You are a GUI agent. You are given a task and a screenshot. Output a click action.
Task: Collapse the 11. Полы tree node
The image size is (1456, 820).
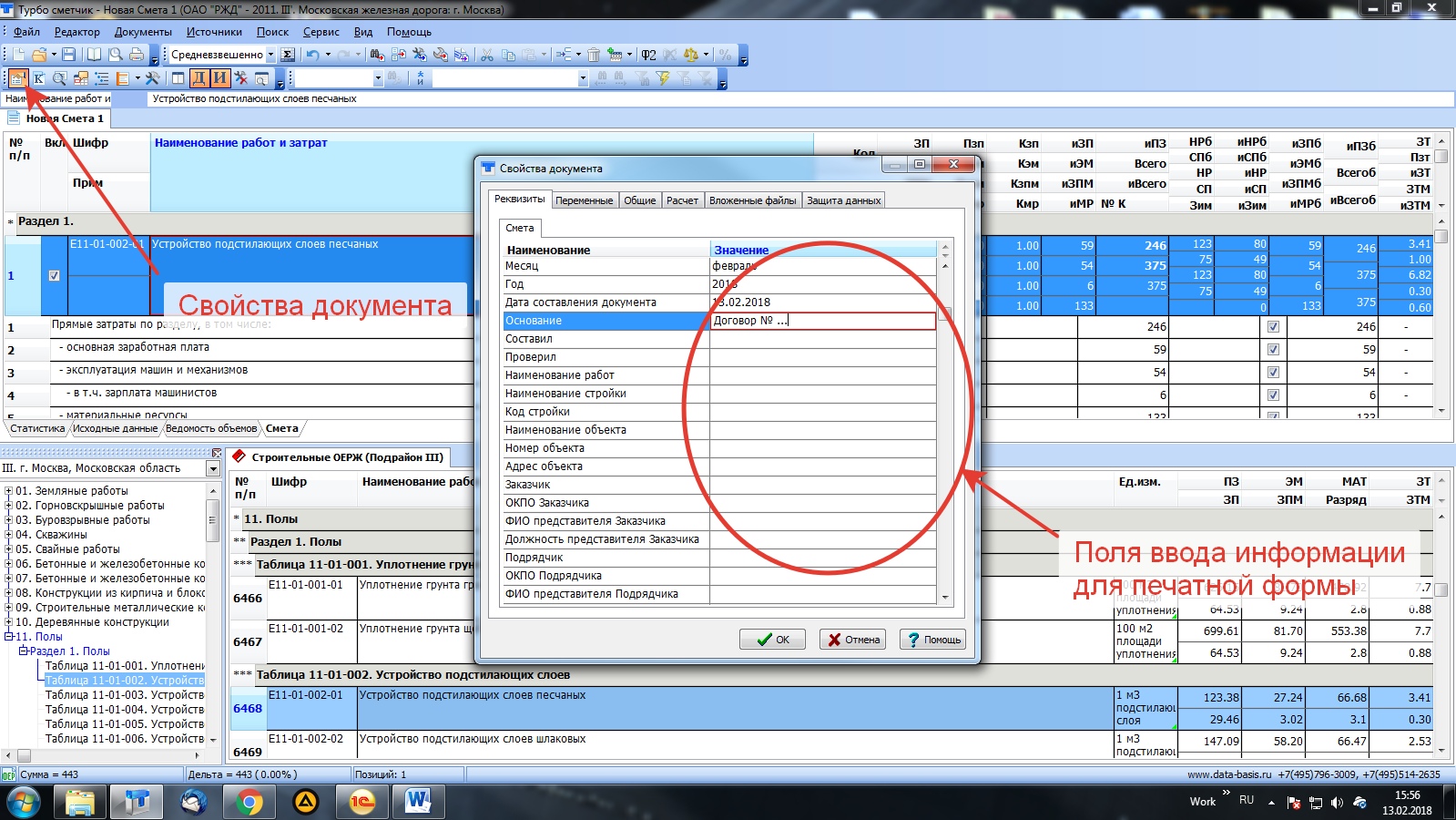9,637
